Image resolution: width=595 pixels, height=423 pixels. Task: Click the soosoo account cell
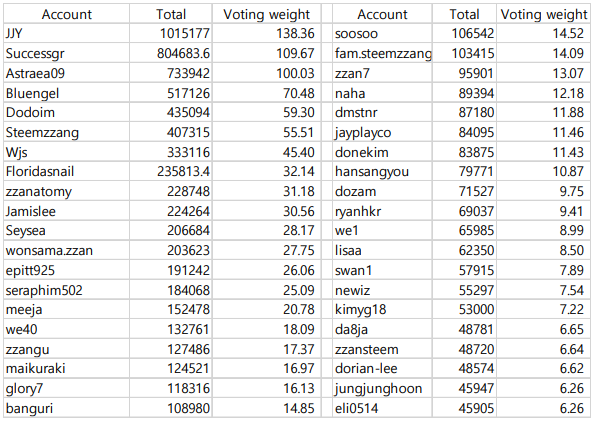point(382,33)
